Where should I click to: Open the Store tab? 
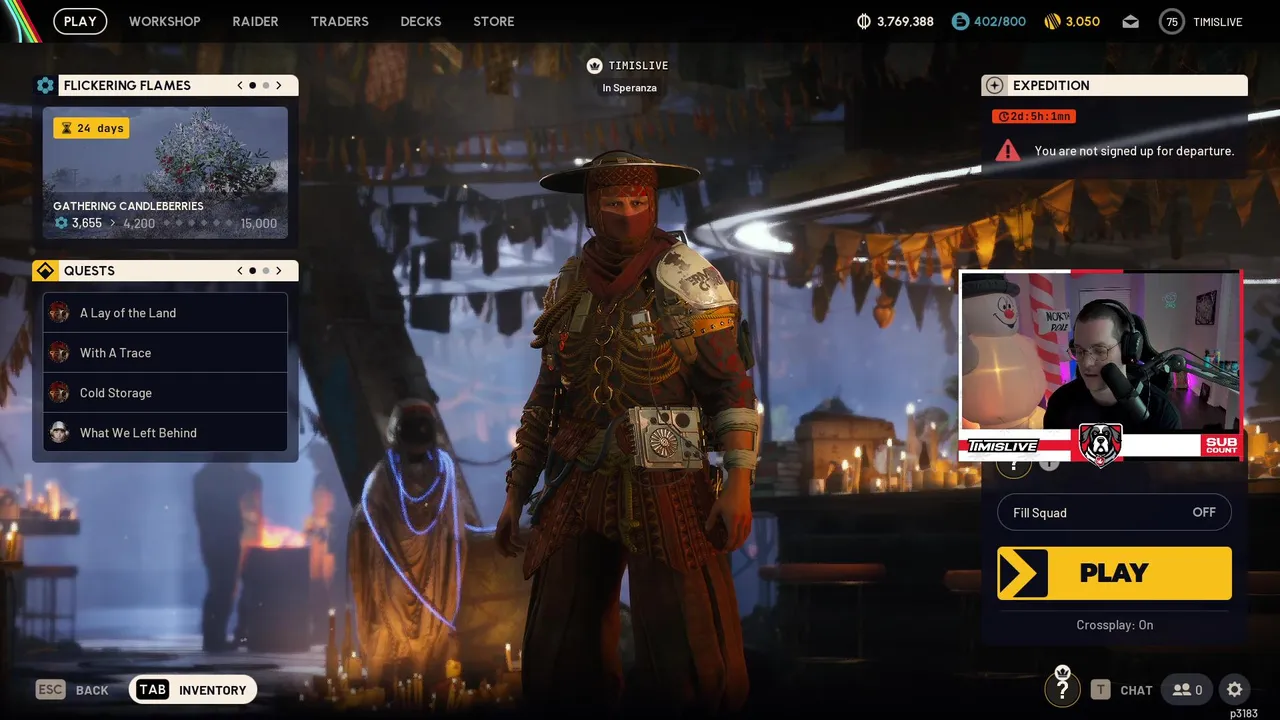click(494, 21)
